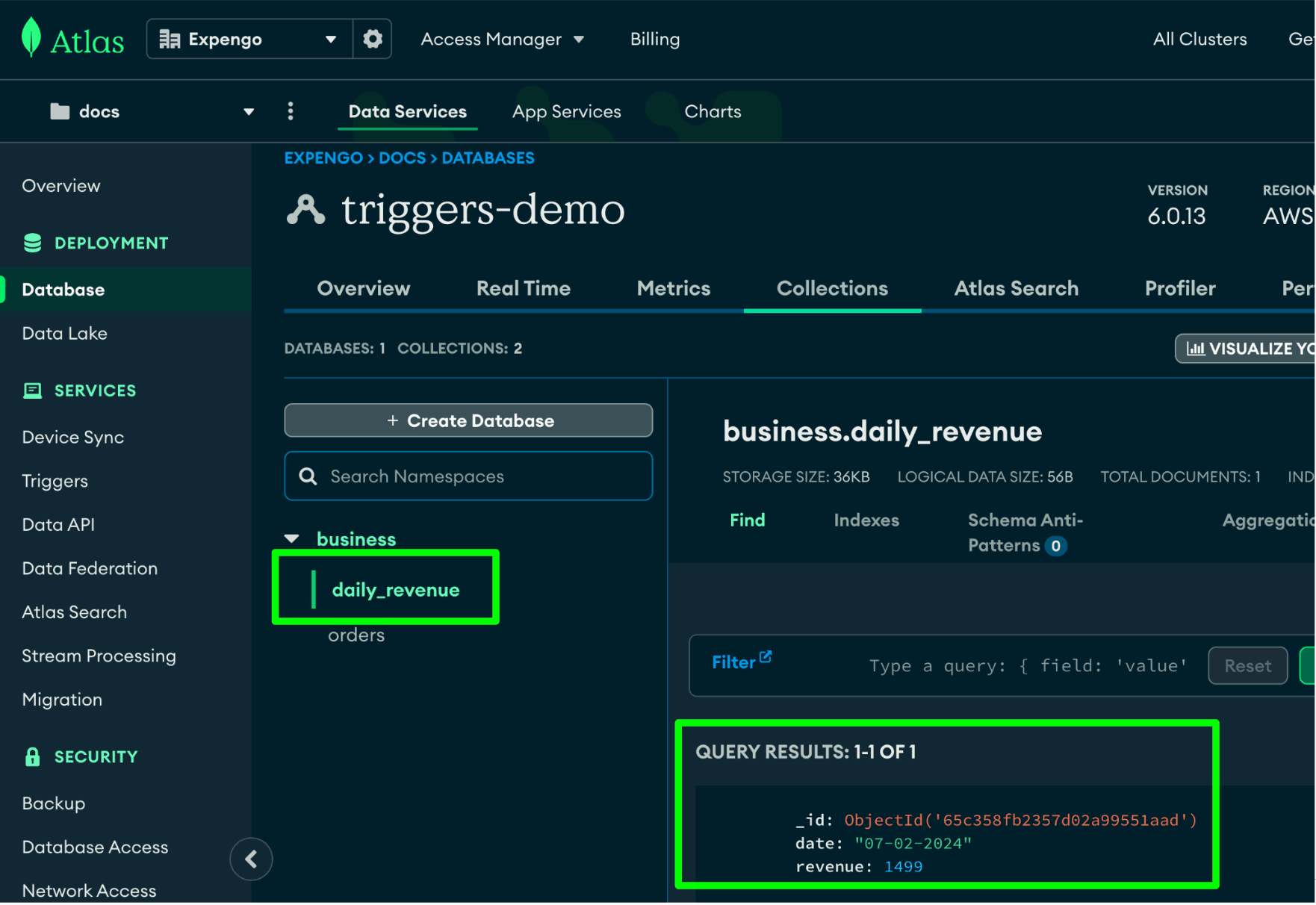Open sidebar Overview page
The width and height of the screenshot is (1316, 905).
coord(61,186)
